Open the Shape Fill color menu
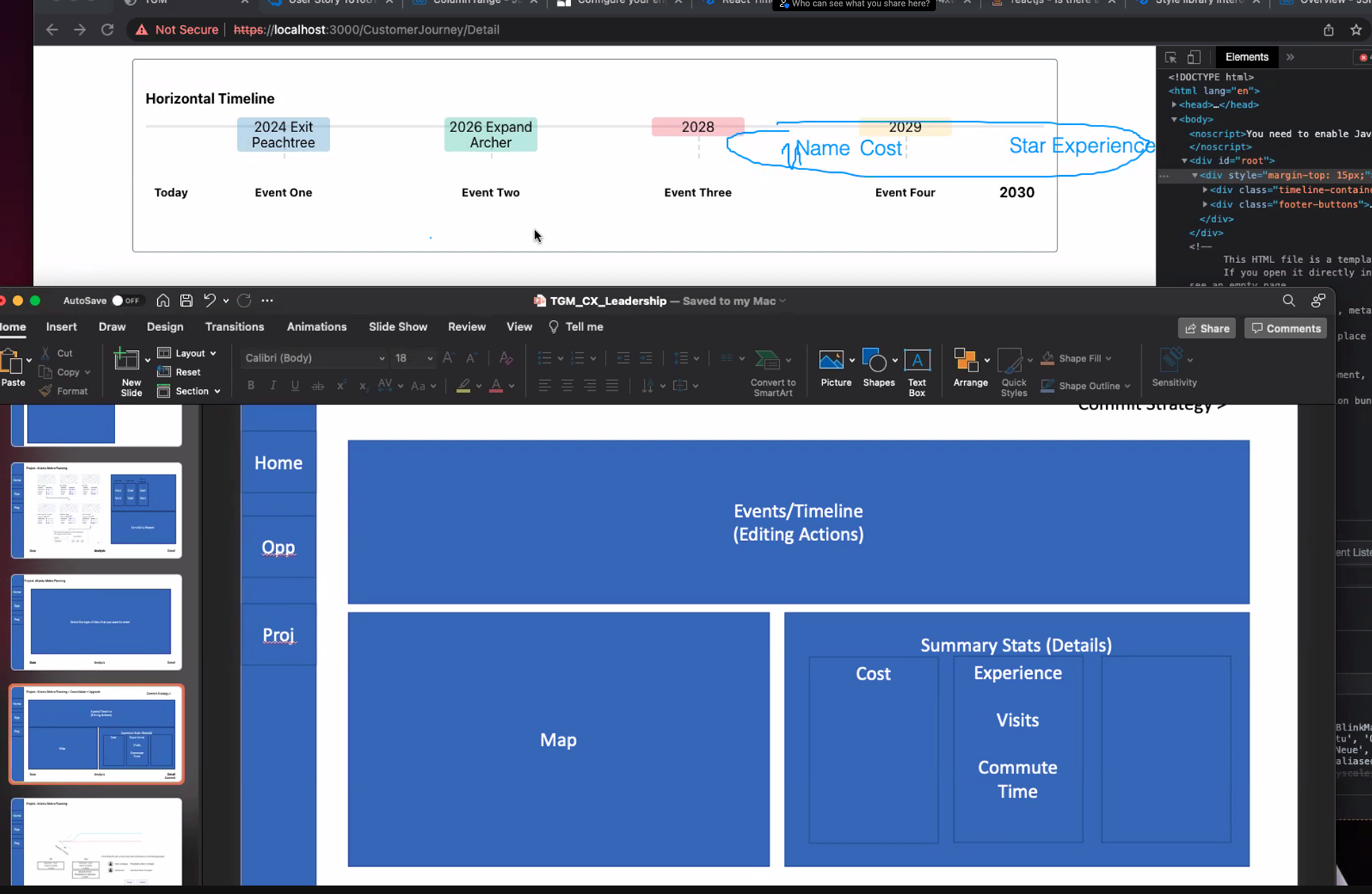This screenshot has height=894, width=1372. (x=1076, y=358)
